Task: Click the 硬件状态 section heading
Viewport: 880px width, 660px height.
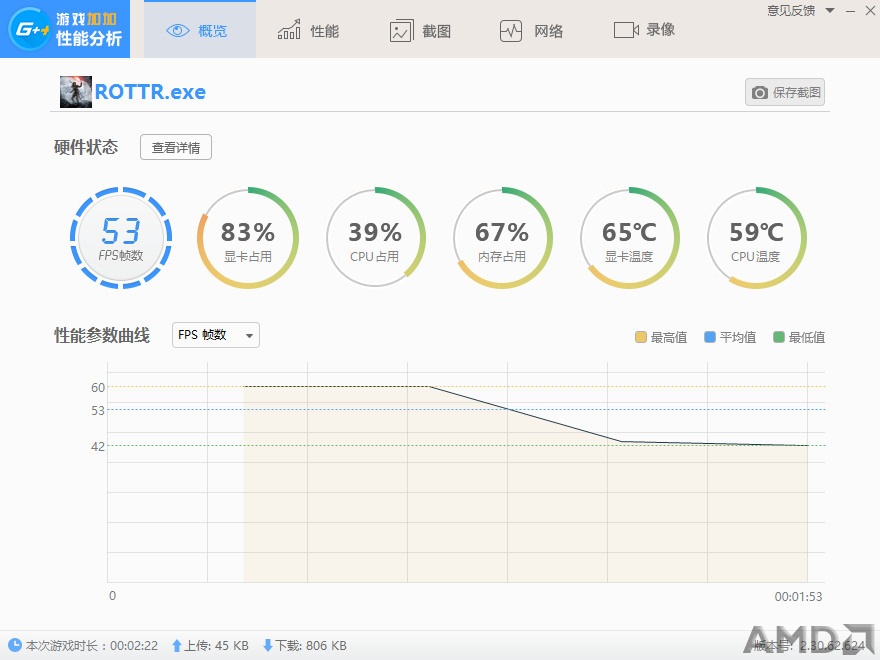Action: [x=86, y=147]
